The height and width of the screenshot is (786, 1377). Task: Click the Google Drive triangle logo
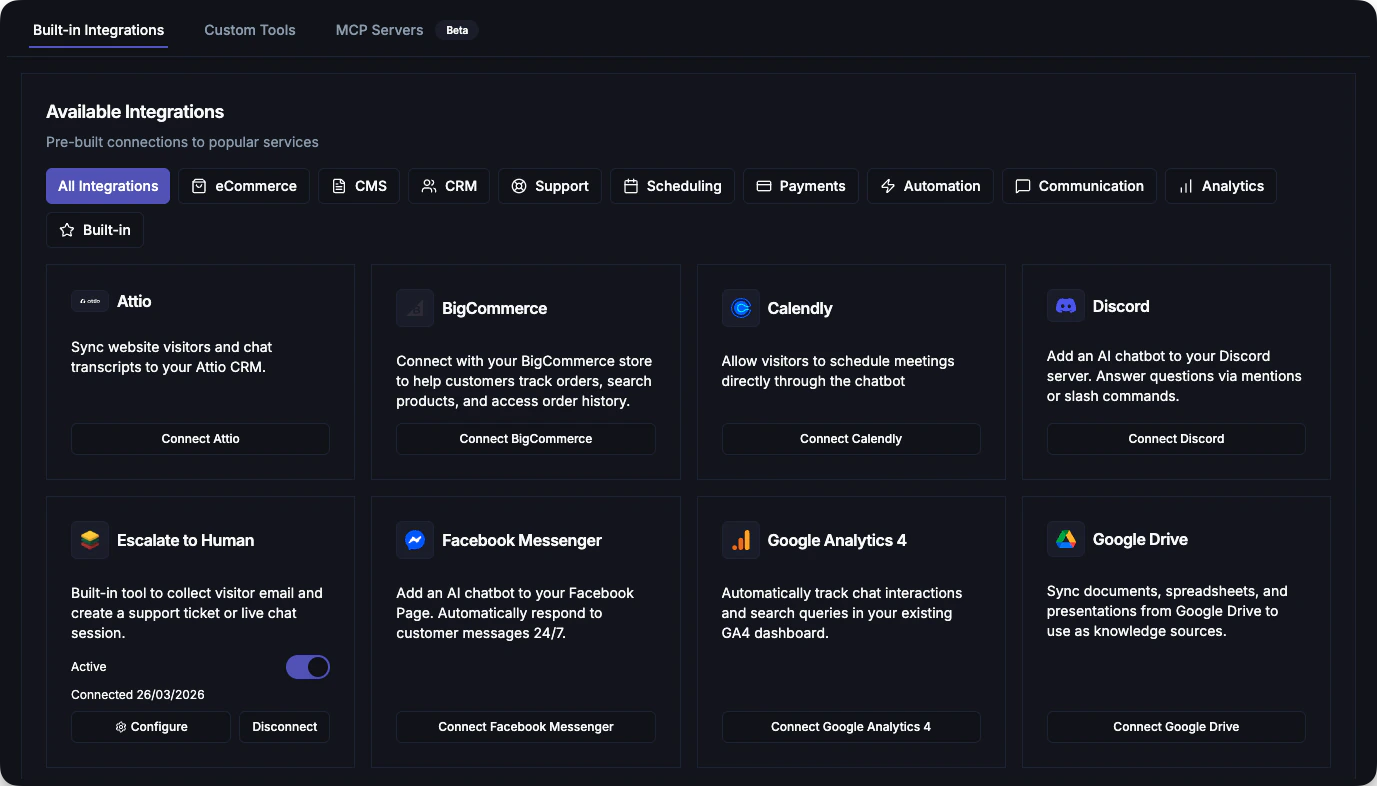tap(1065, 540)
